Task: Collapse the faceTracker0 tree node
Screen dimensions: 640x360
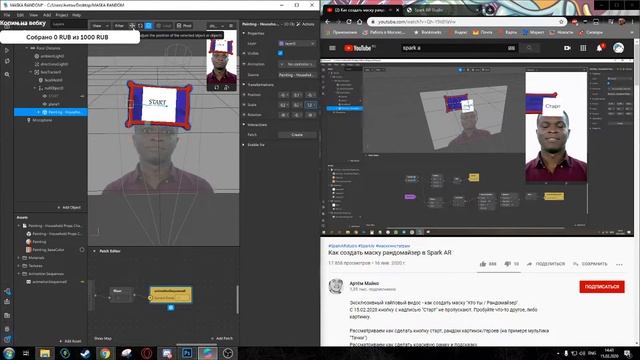Action: point(31,72)
